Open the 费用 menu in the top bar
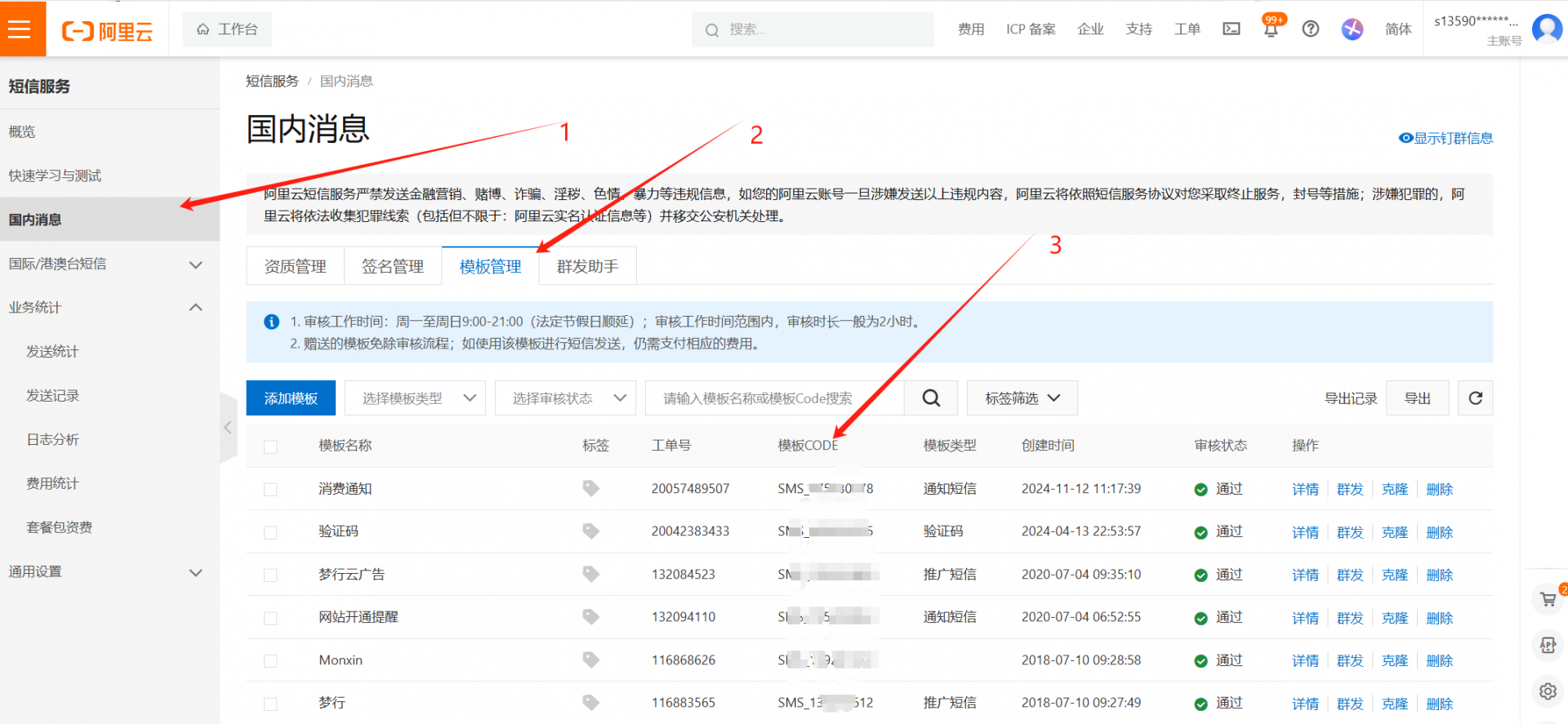 click(x=971, y=29)
